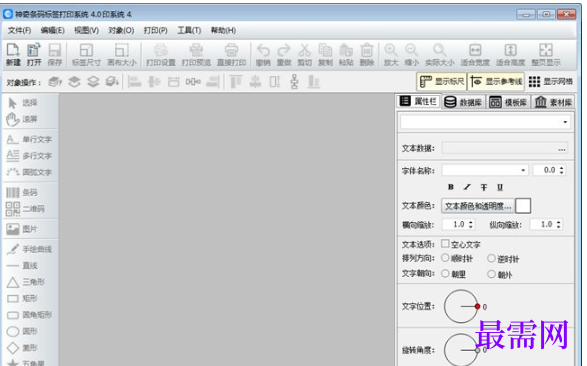Select the 单行文字 single-line text tool
This screenshot has height=366, width=587.
click(x=29, y=140)
